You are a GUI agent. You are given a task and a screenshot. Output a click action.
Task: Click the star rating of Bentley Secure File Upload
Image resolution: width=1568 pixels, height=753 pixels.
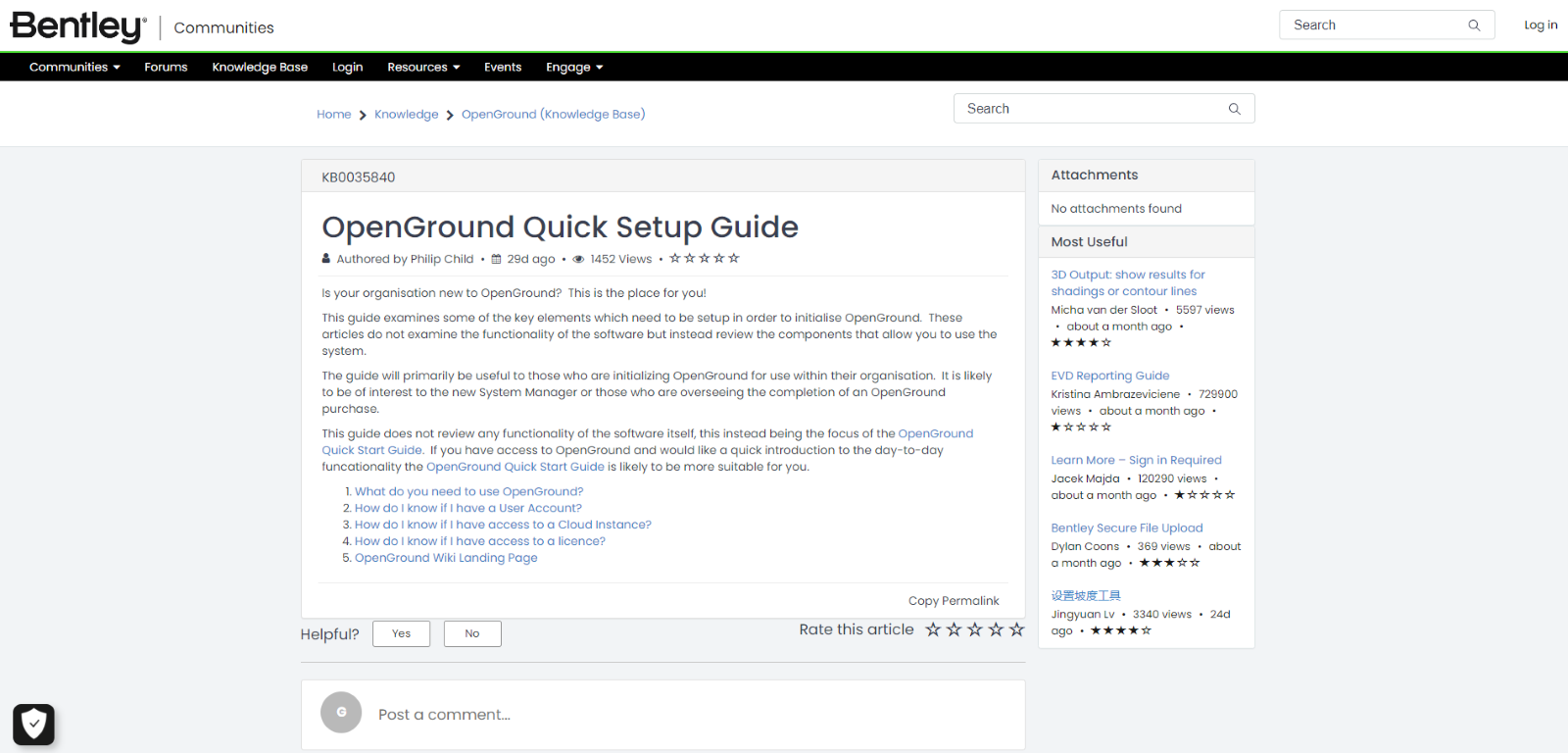(x=1169, y=564)
